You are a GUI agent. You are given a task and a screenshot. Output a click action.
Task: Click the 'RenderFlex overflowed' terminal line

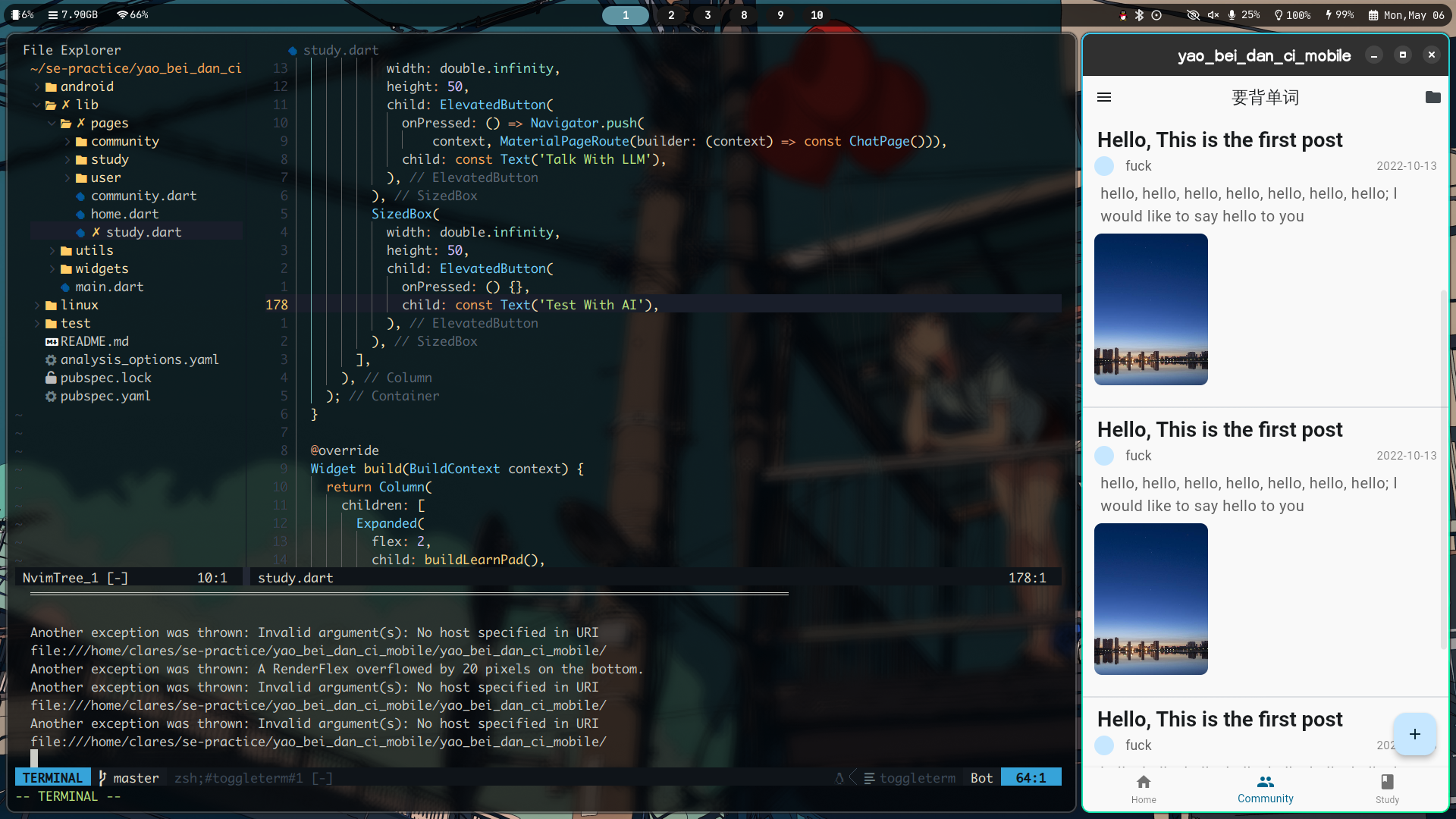337,669
